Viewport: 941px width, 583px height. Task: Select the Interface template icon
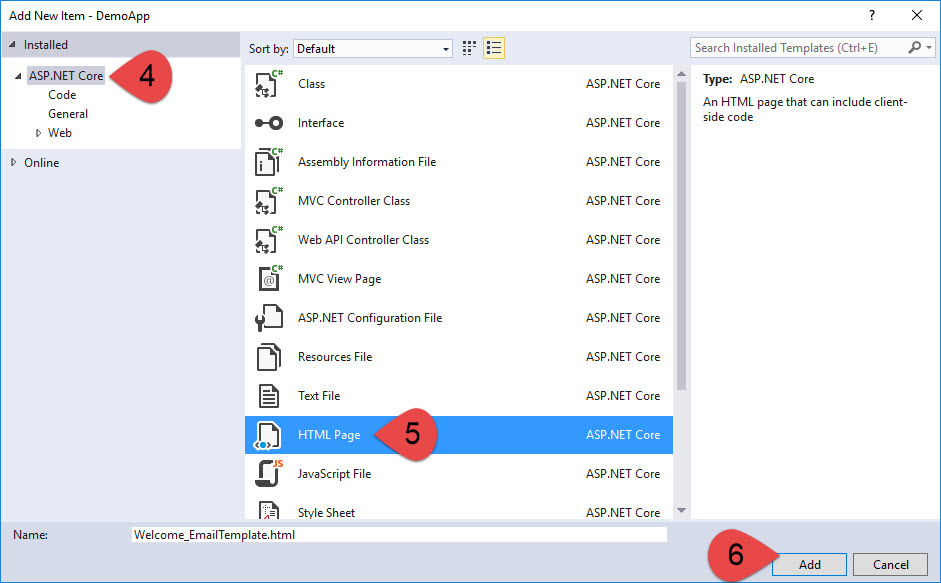pyautogui.click(x=268, y=122)
